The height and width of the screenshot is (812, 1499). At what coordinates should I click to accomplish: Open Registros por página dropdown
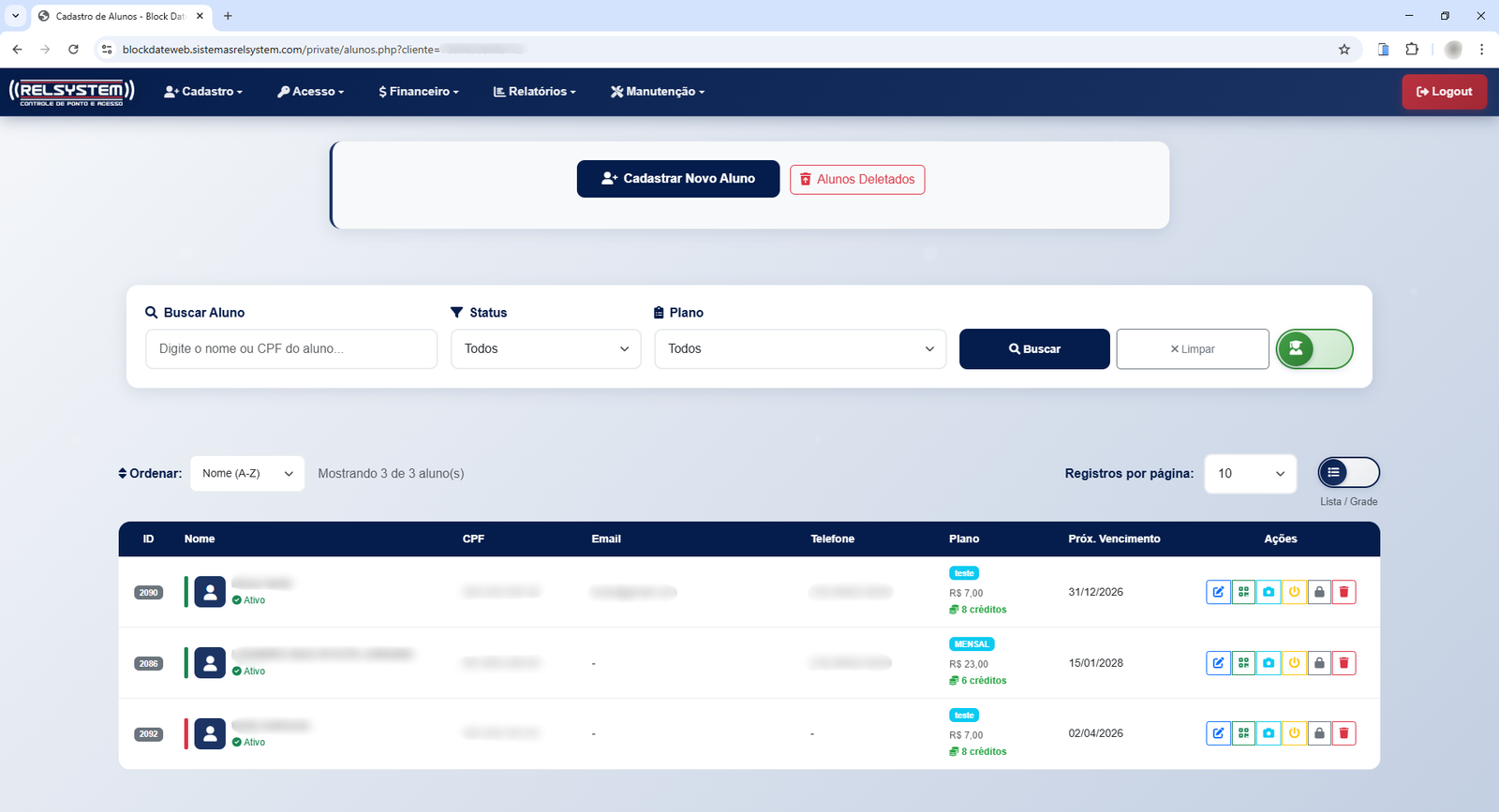coord(1250,474)
